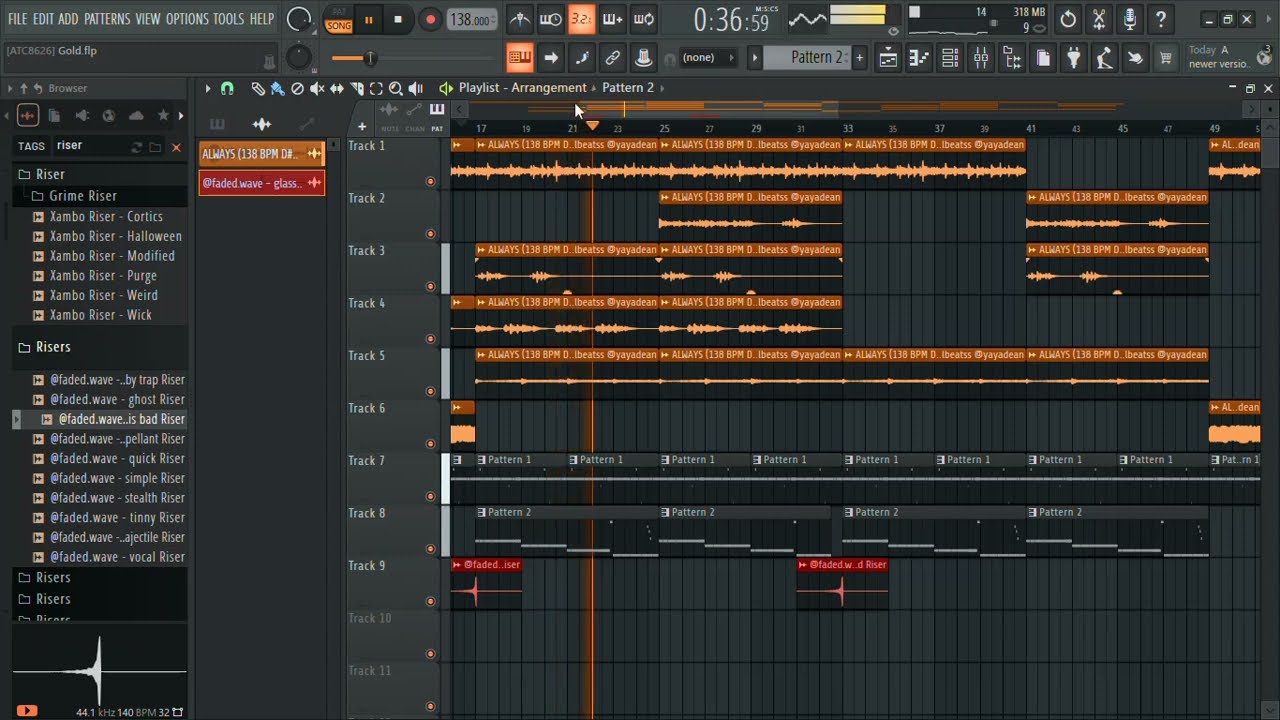Open the Playlist options arrow menu

pos(208,88)
